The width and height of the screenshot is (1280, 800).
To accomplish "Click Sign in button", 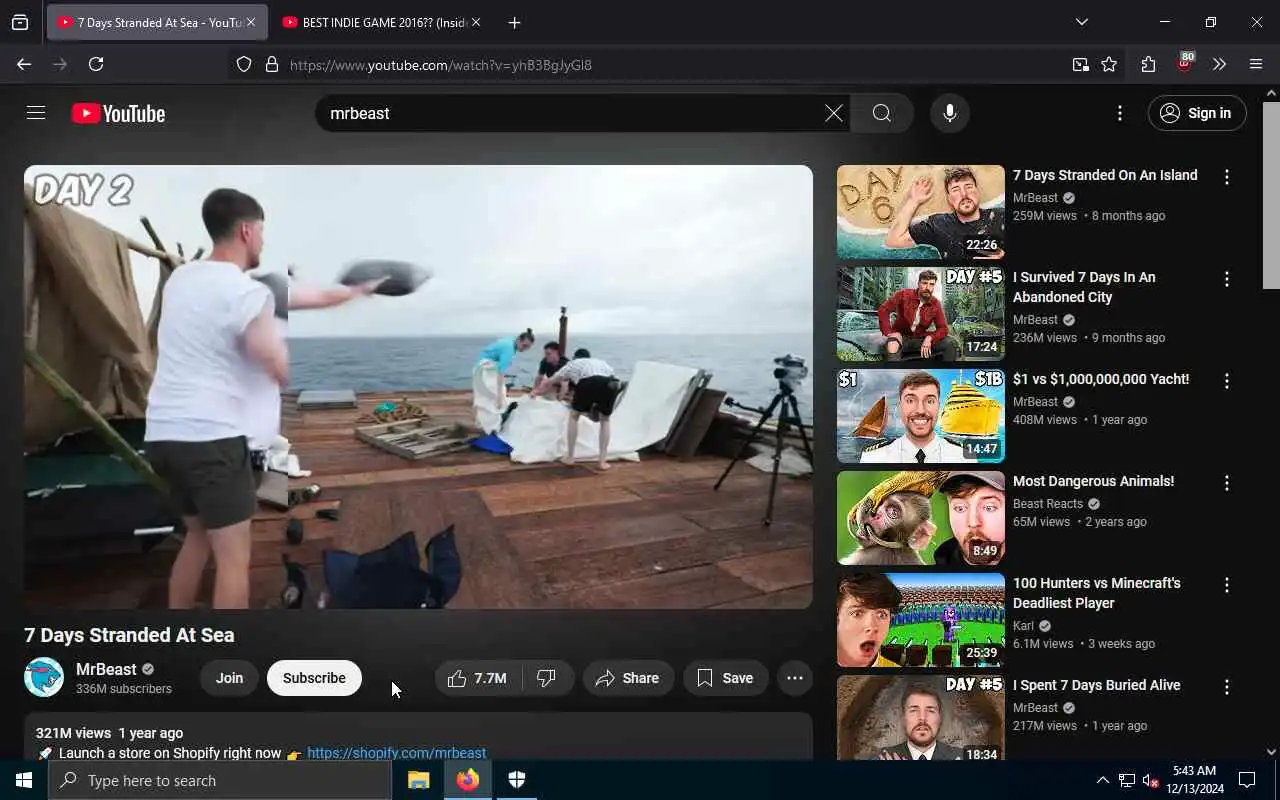I will 1197,113.
